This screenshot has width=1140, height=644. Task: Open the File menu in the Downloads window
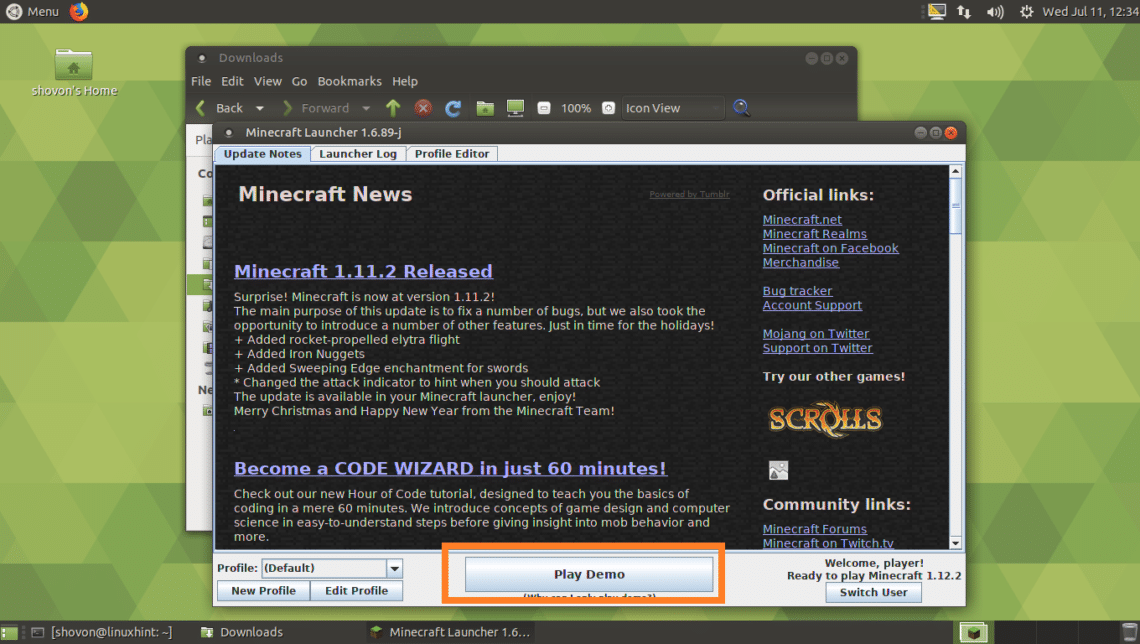click(x=201, y=81)
